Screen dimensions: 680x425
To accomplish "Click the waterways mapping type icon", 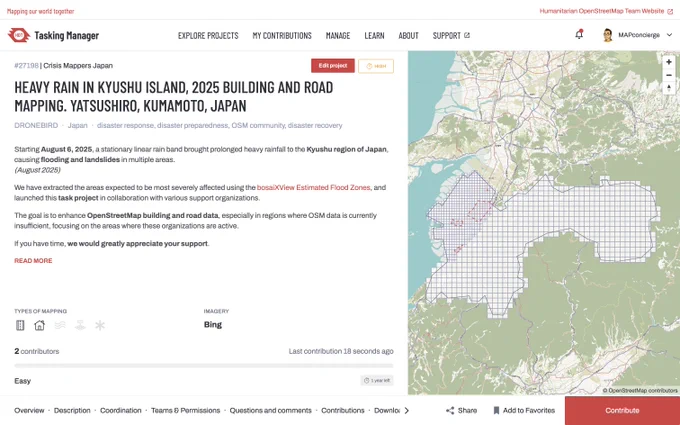I will pyautogui.click(x=60, y=325).
